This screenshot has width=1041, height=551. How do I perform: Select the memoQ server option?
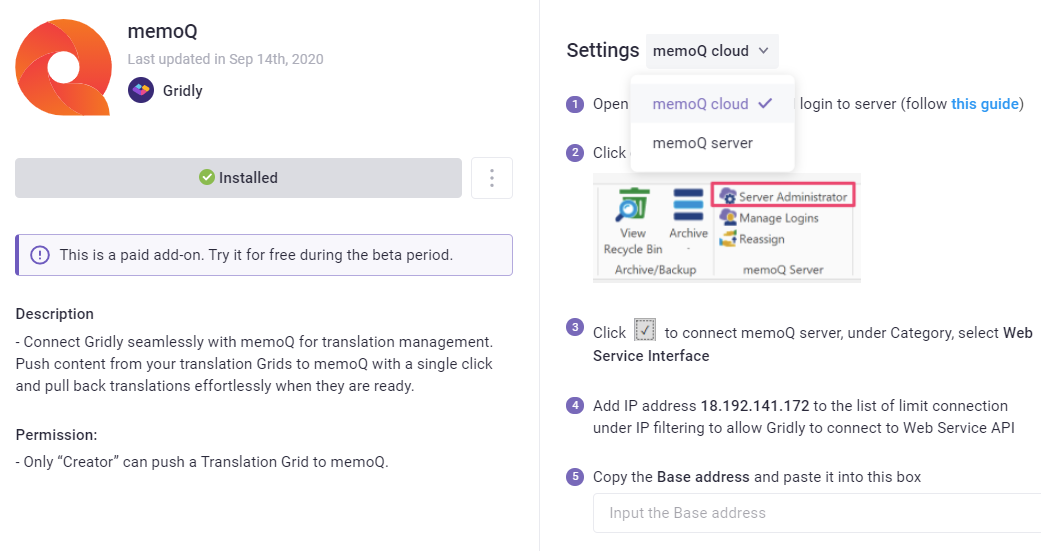[x=712, y=143]
